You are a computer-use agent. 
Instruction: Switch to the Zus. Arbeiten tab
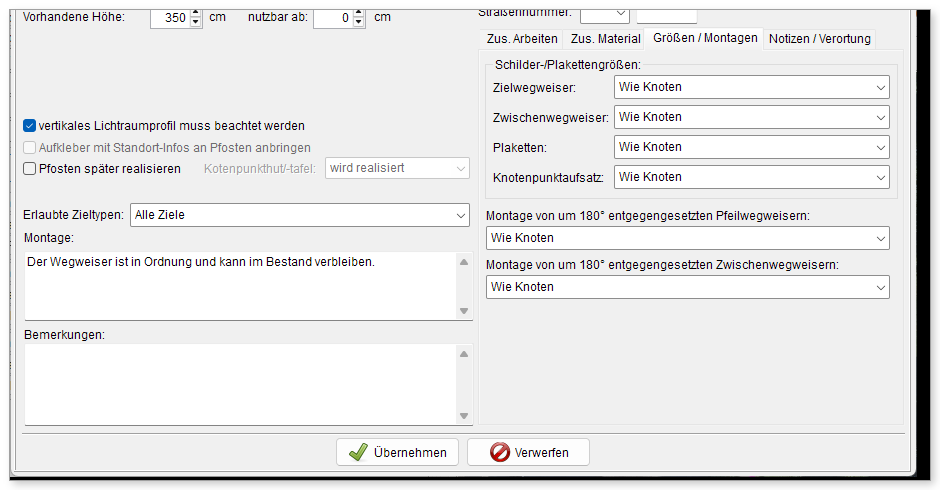[x=522, y=39]
